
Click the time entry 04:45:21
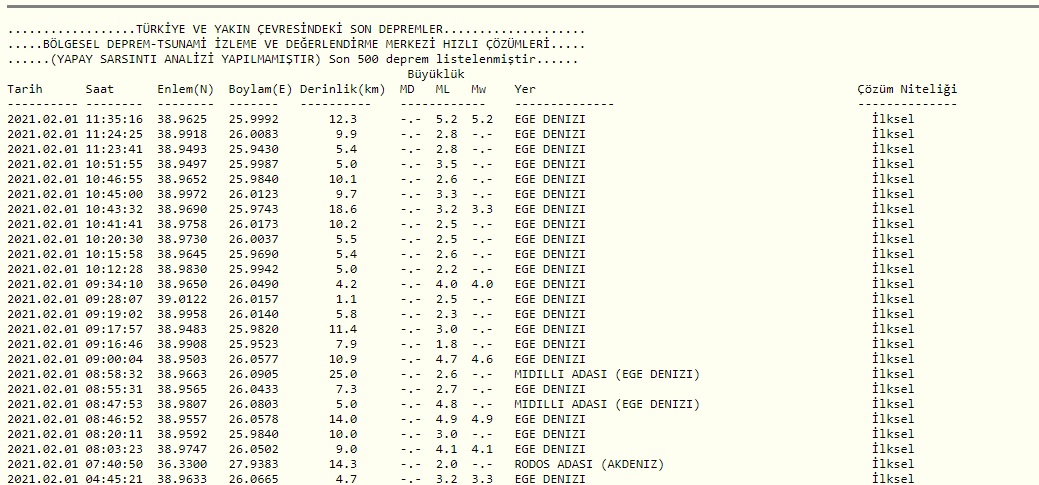click(114, 479)
